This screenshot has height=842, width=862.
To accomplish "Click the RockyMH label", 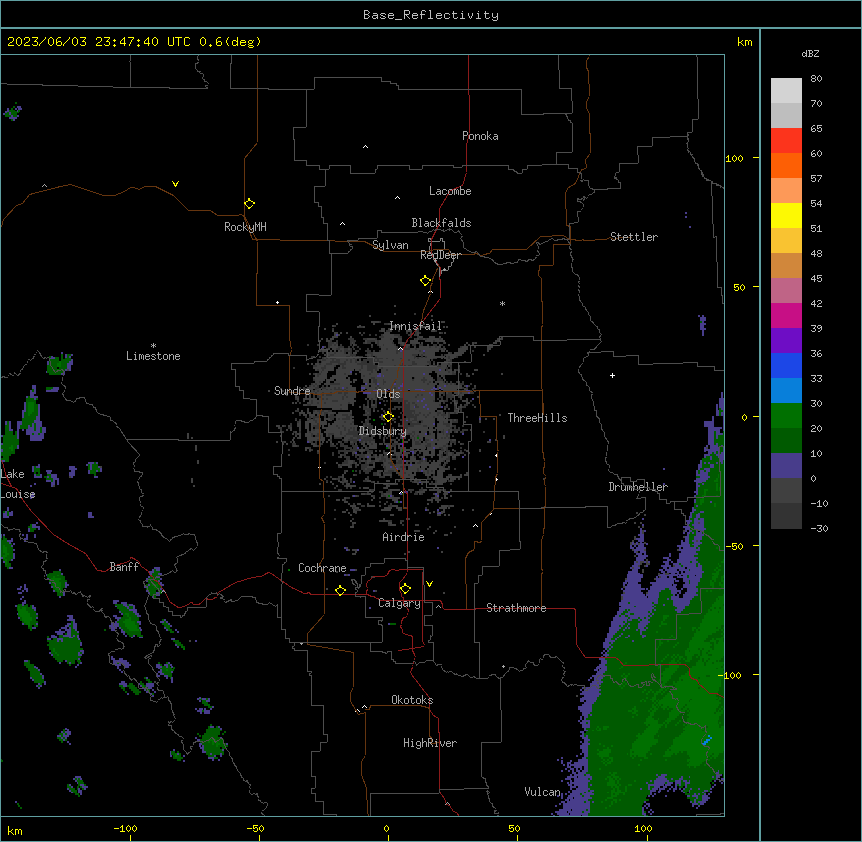I will [x=245, y=227].
